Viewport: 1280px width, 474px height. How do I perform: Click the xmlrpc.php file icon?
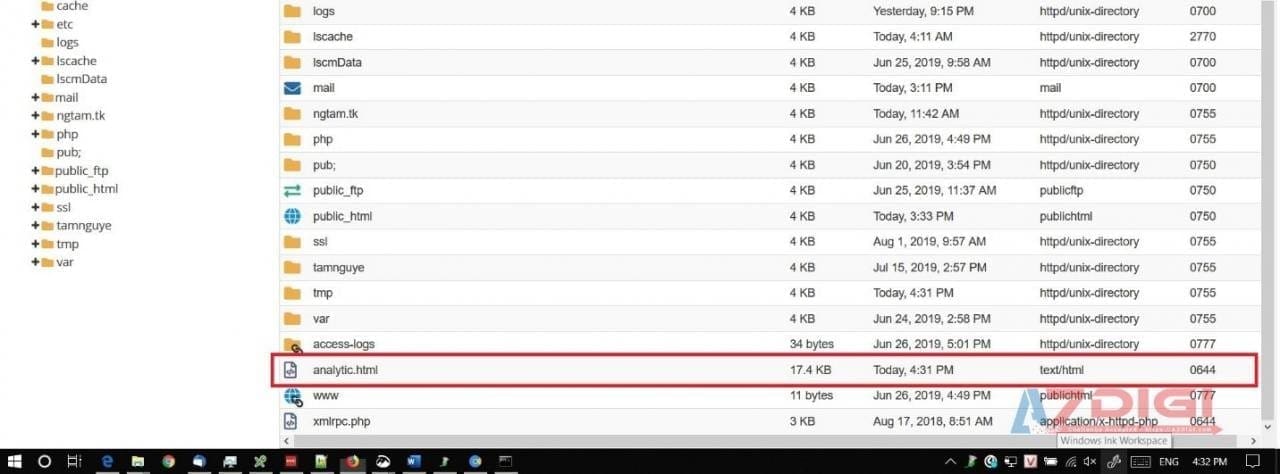[291, 422]
